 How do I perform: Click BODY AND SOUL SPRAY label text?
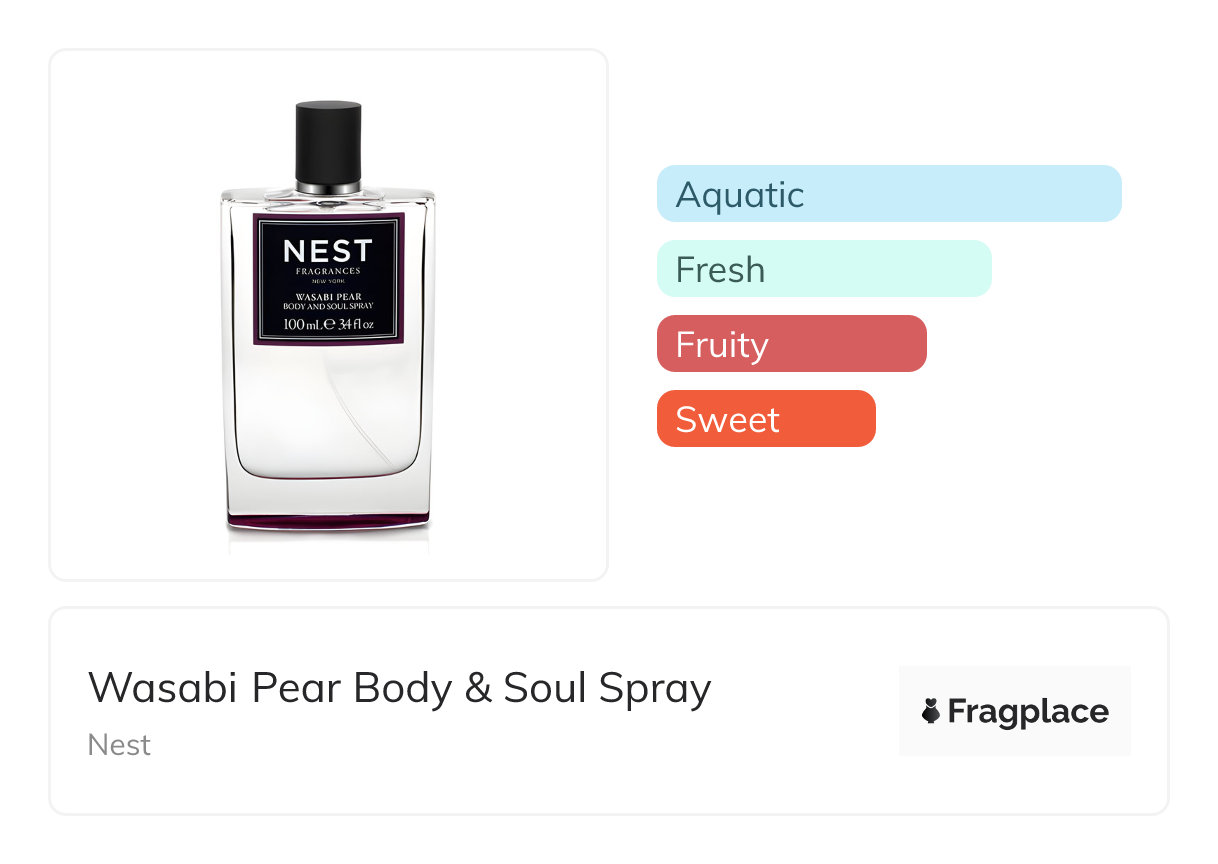pyautogui.click(x=328, y=305)
